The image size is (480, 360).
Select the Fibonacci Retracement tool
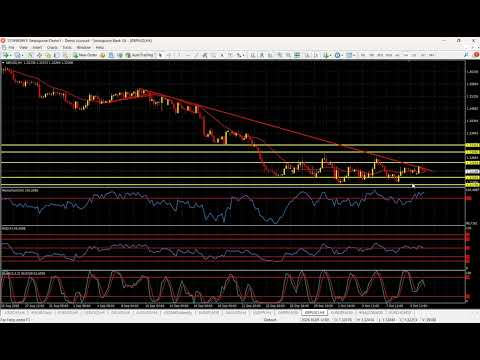point(213,55)
